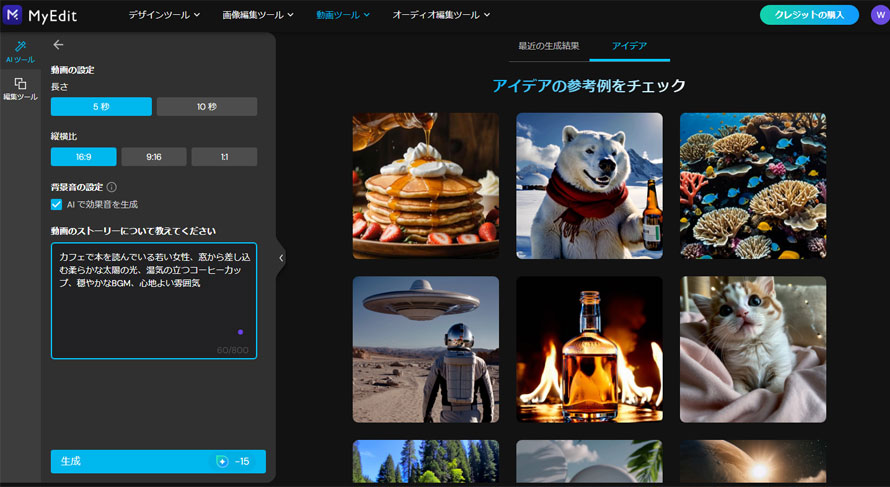Expand the 動画ツール dropdown menu
This screenshot has height=487, width=890.
pyautogui.click(x=343, y=15)
